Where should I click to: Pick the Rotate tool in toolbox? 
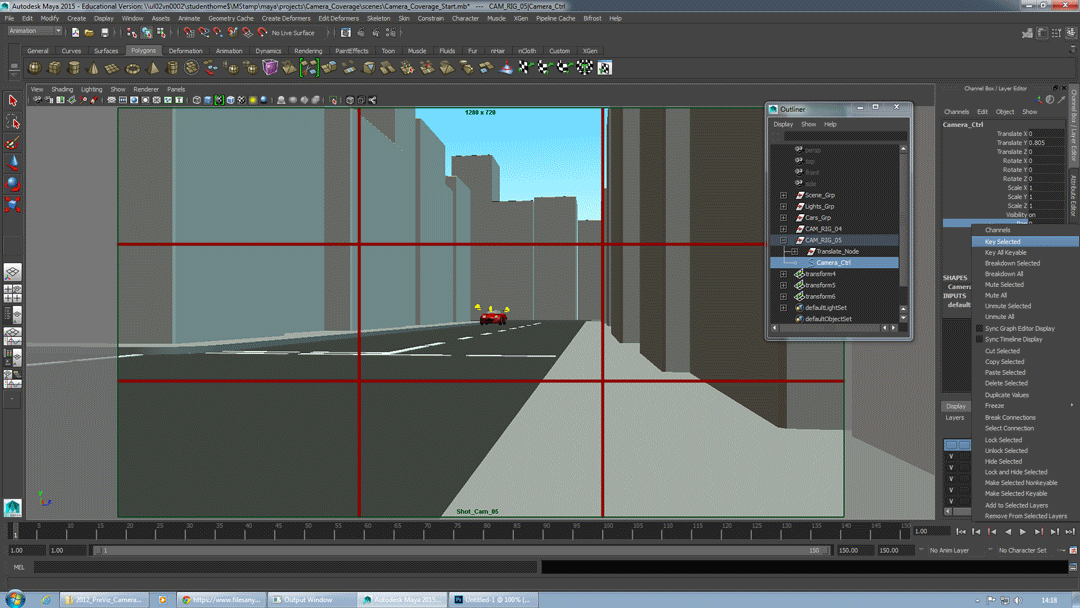(x=13, y=184)
